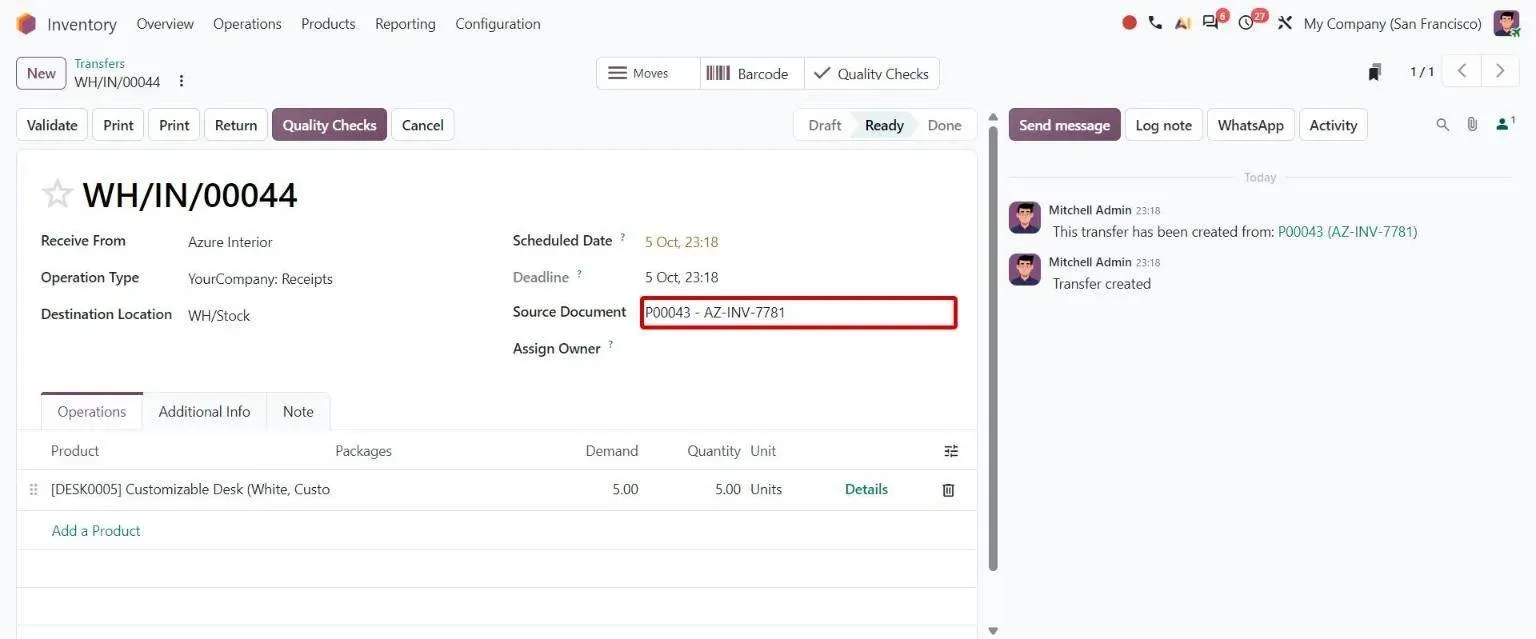Mark WH/IN/00044 as favorite star
Viewport: 1536px width, 639px height.
pyautogui.click(x=57, y=194)
